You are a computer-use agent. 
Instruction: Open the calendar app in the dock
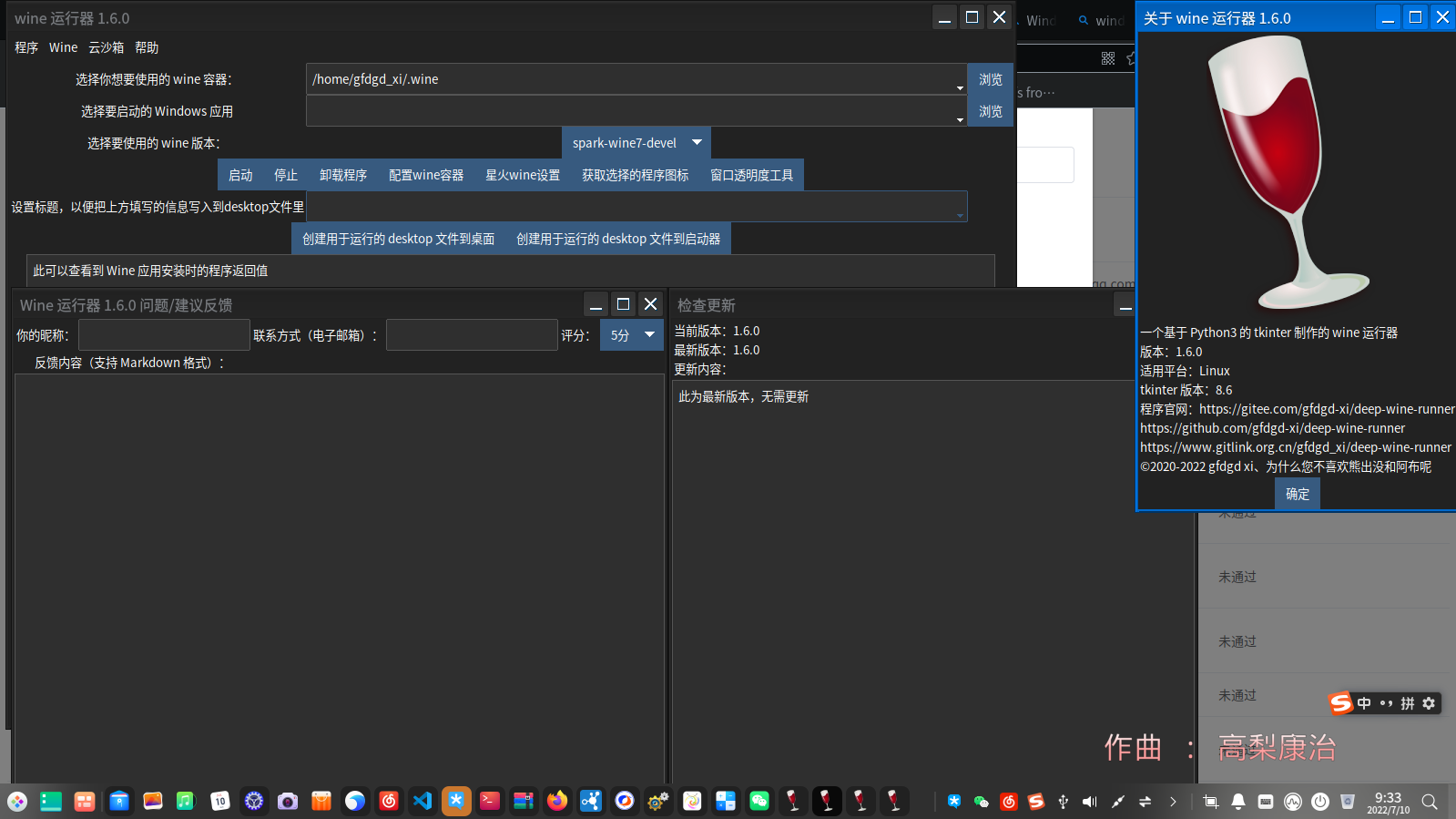click(x=219, y=802)
